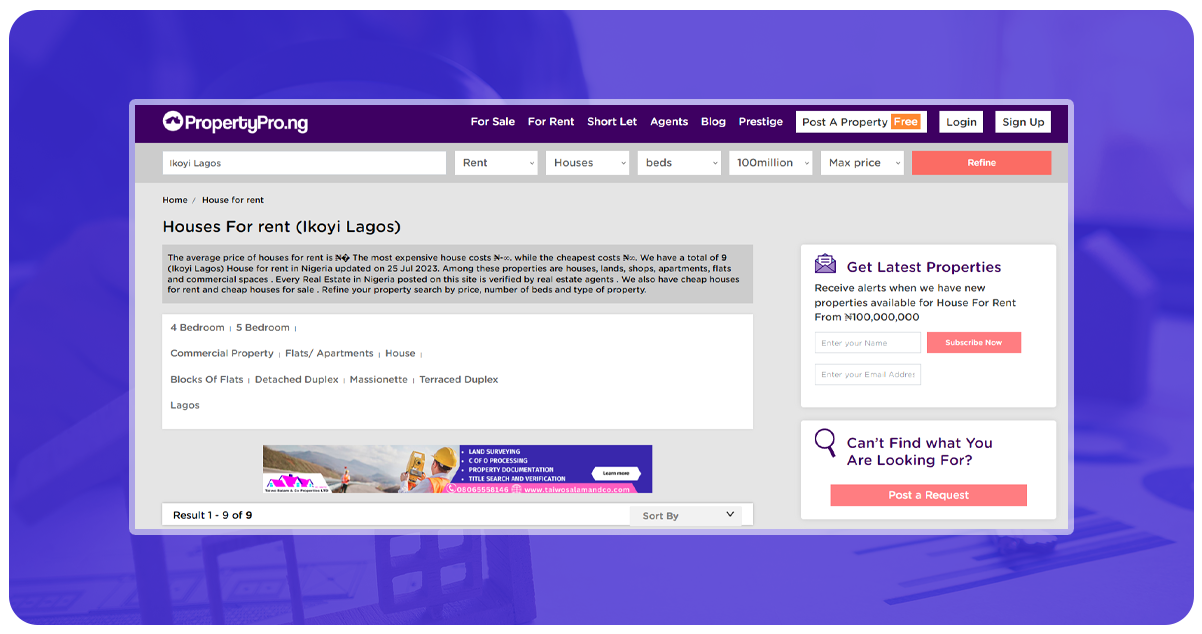Click the land surveying banner ad
The width and height of the screenshot is (1202, 634).
(457, 469)
